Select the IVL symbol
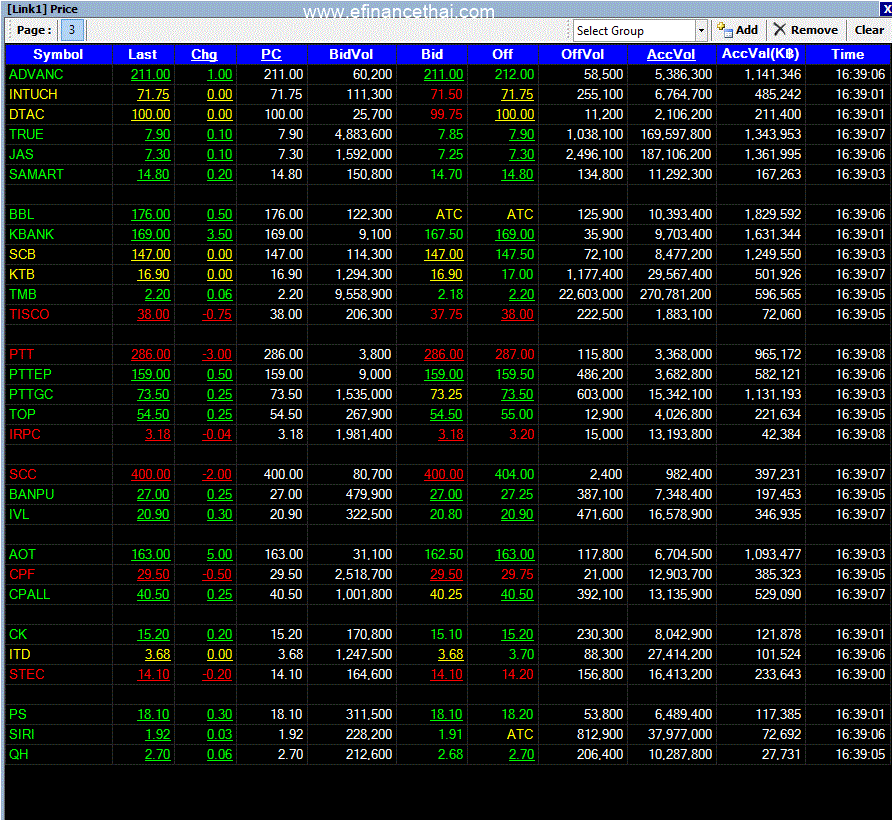The image size is (892, 820). tap(19, 514)
